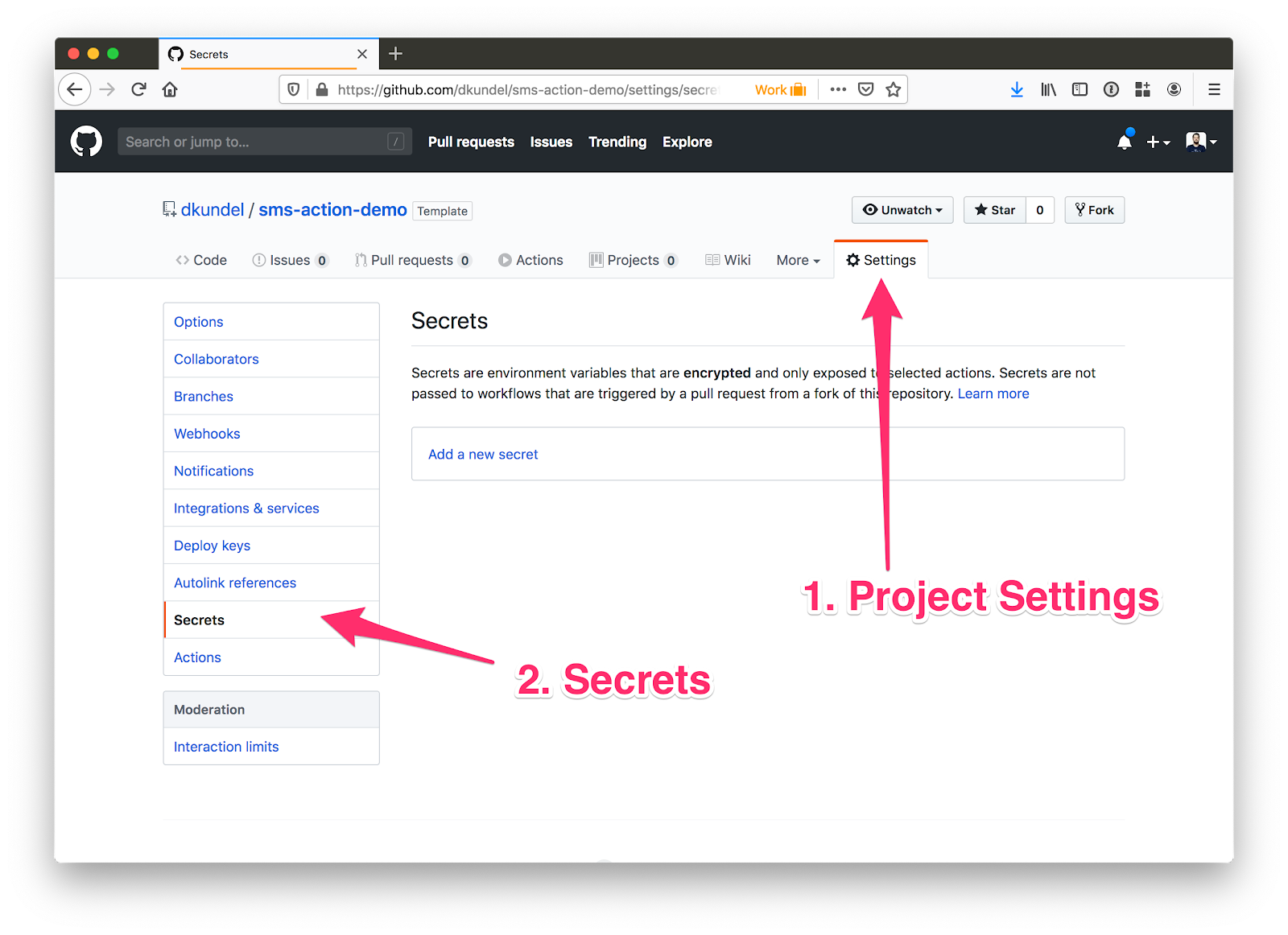Open the Firefox downloads arrow
The width and height of the screenshot is (1288, 935).
coord(1017,89)
